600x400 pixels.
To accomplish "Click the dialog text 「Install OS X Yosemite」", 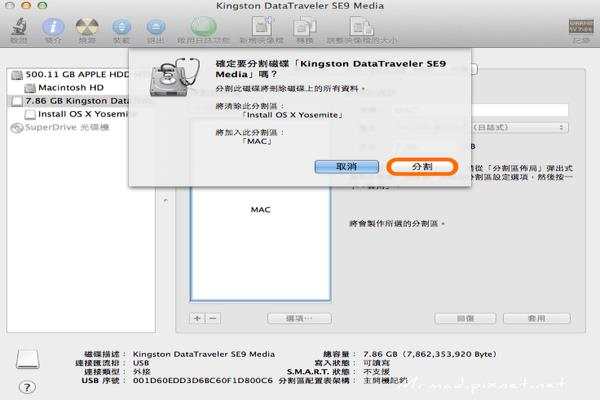I will coord(293,115).
